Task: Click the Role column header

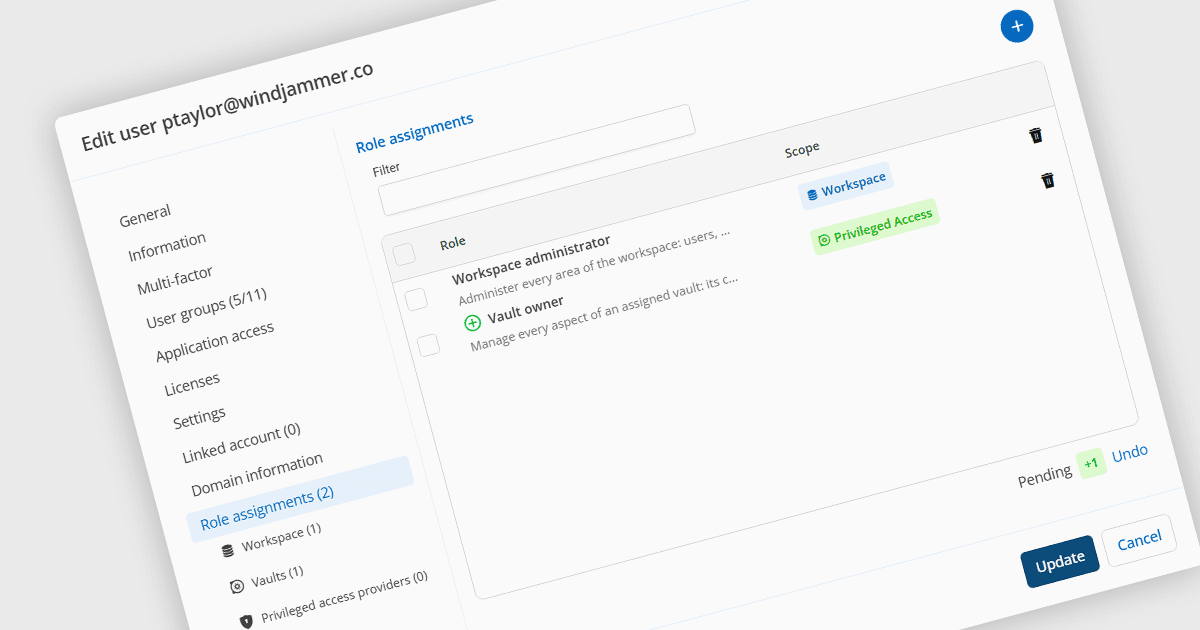Action: 453,242
